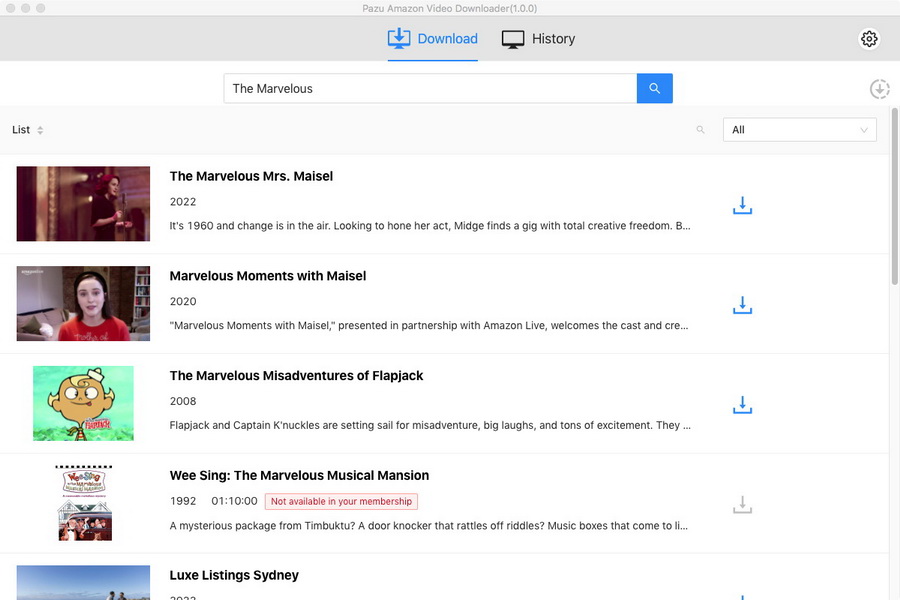The width and height of the screenshot is (900, 600).
Task: Click the vertical scrollbar on the right
Action: (894, 200)
